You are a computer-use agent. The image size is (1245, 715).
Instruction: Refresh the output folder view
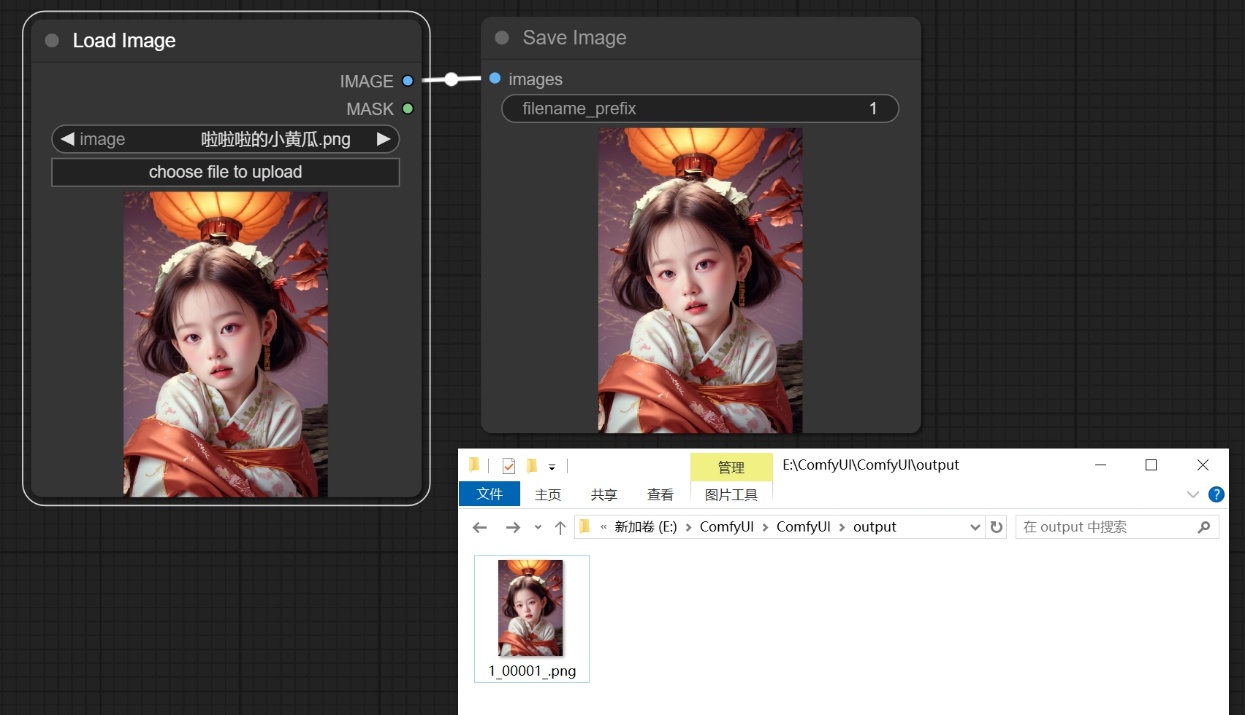[996, 527]
